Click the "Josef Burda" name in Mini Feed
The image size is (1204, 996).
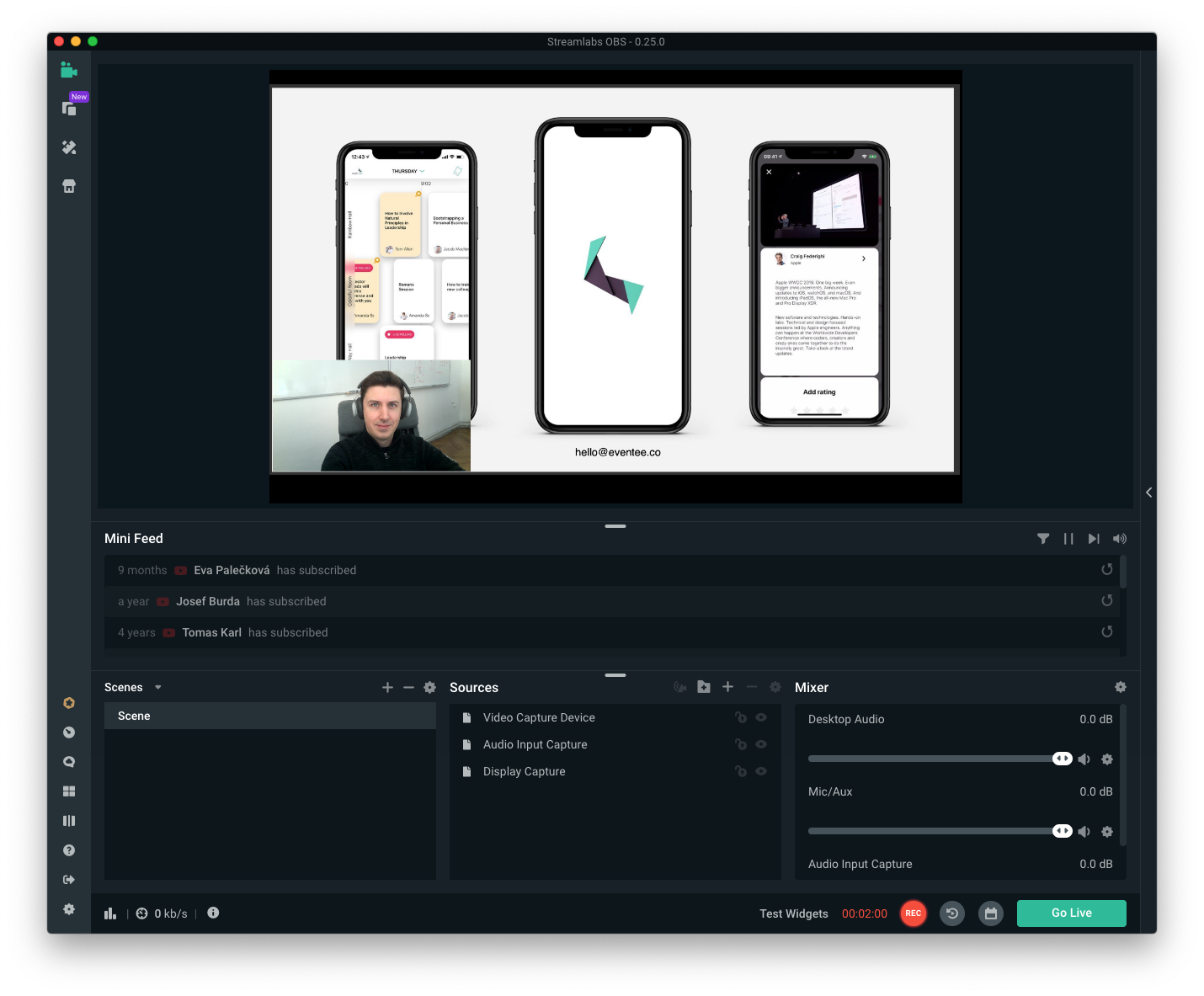[x=208, y=601]
